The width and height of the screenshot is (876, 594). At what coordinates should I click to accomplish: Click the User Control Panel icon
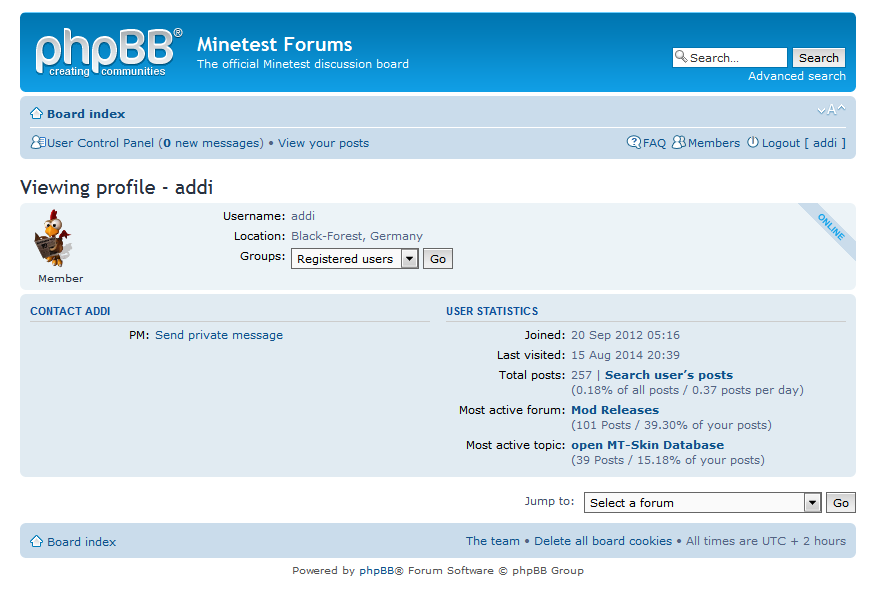pyautogui.click(x=38, y=143)
